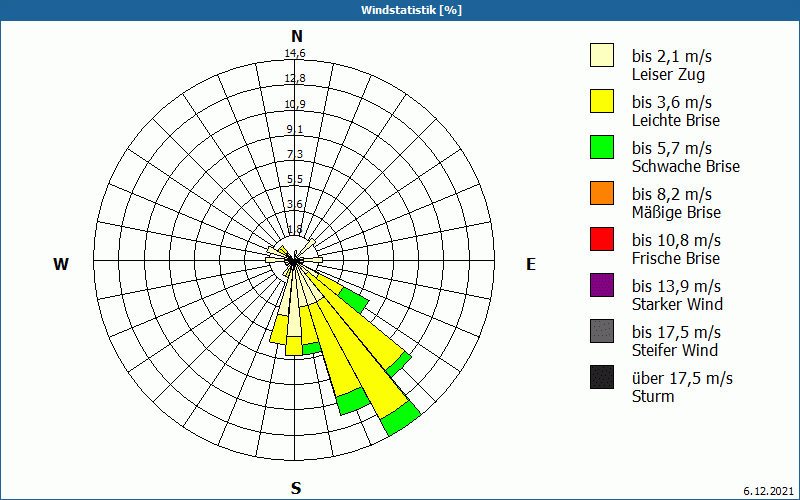Click the 'Steifer Wind' legend label
The width and height of the screenshot is (800, 500).
pos(675,350)
